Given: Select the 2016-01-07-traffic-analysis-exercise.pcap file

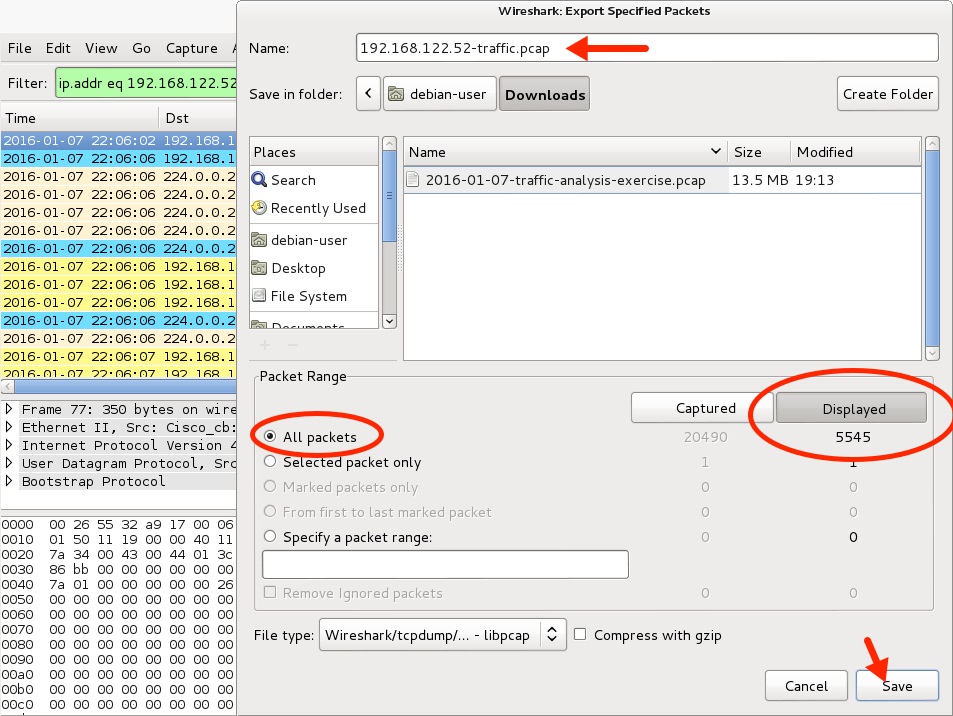Looking at the screenshot, I should (565, 180).
